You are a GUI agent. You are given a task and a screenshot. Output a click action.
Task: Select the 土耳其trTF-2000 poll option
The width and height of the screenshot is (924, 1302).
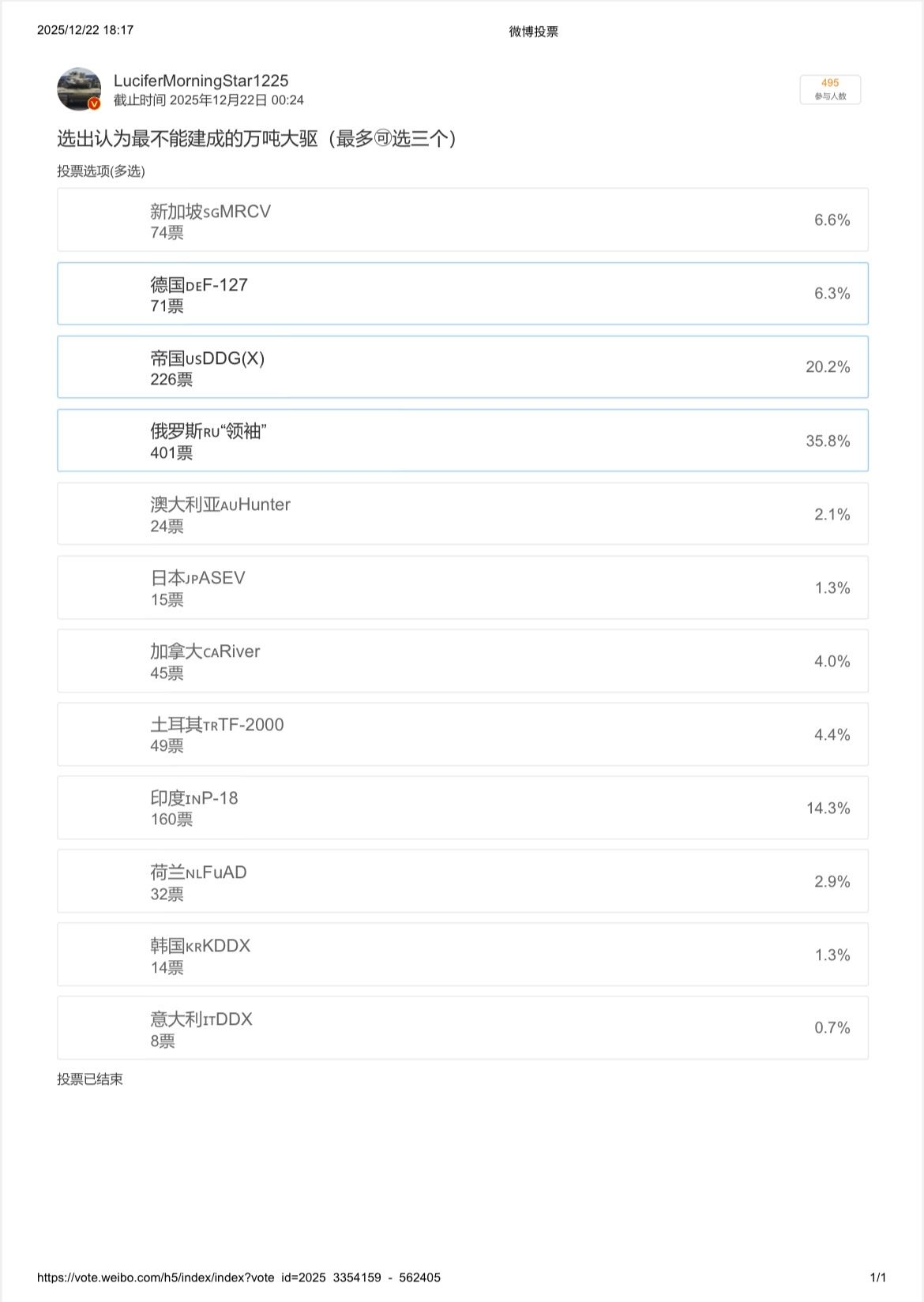pos(462,734)
